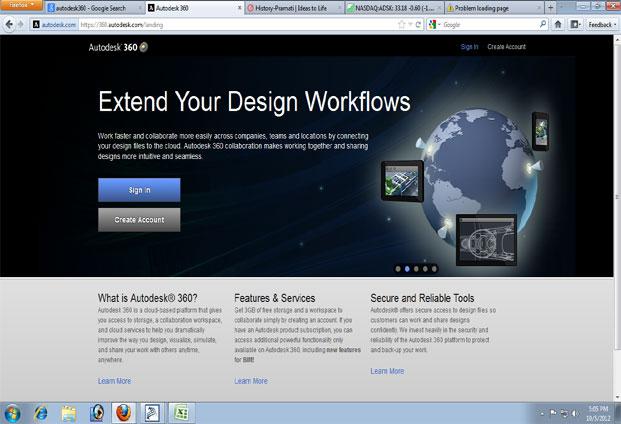Click the scrollbar up arrow
The image size is (621, 424).
point(617,39)
